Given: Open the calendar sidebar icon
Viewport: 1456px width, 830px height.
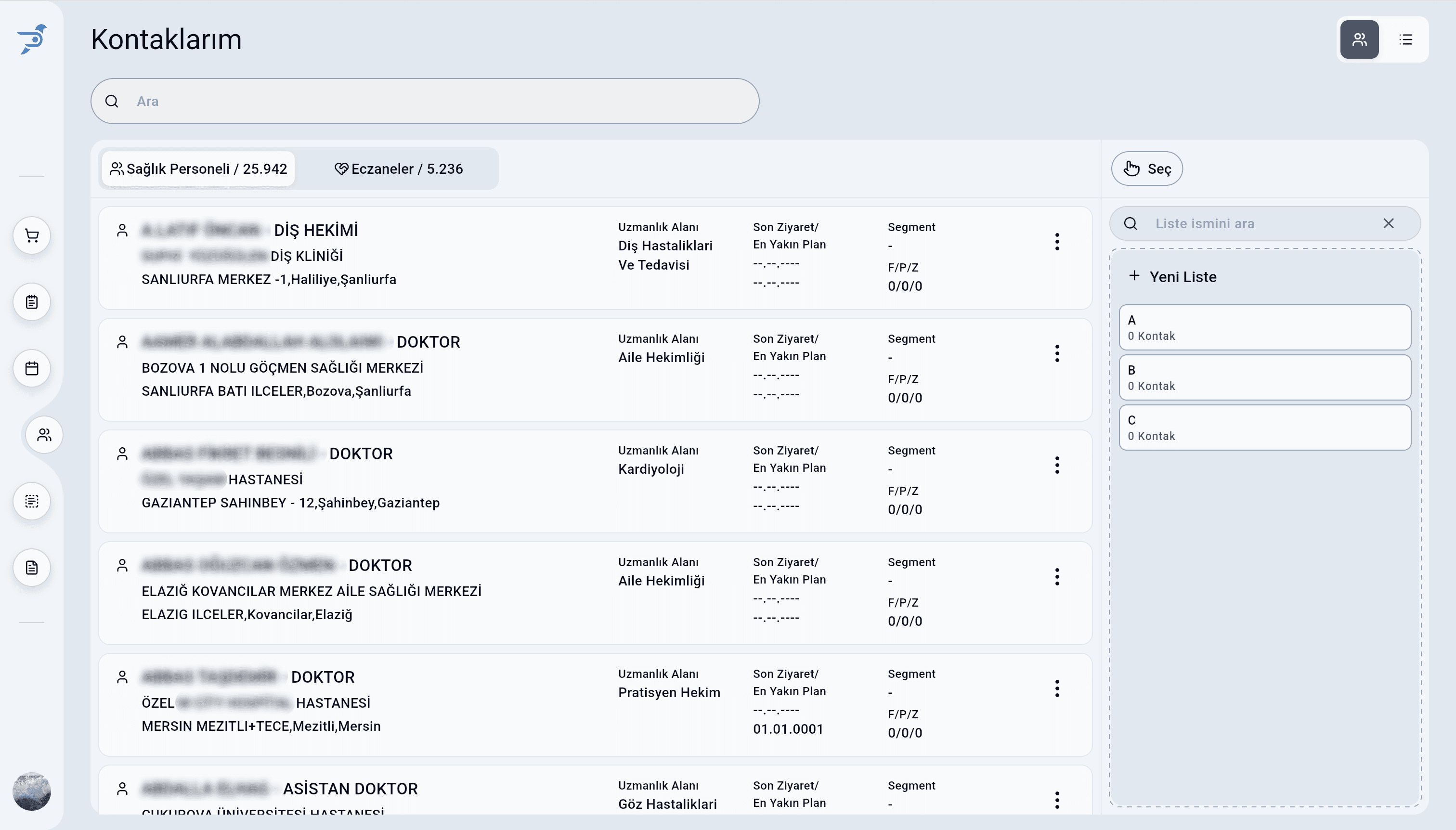Looking at the screenshot, I should (32, 368).
